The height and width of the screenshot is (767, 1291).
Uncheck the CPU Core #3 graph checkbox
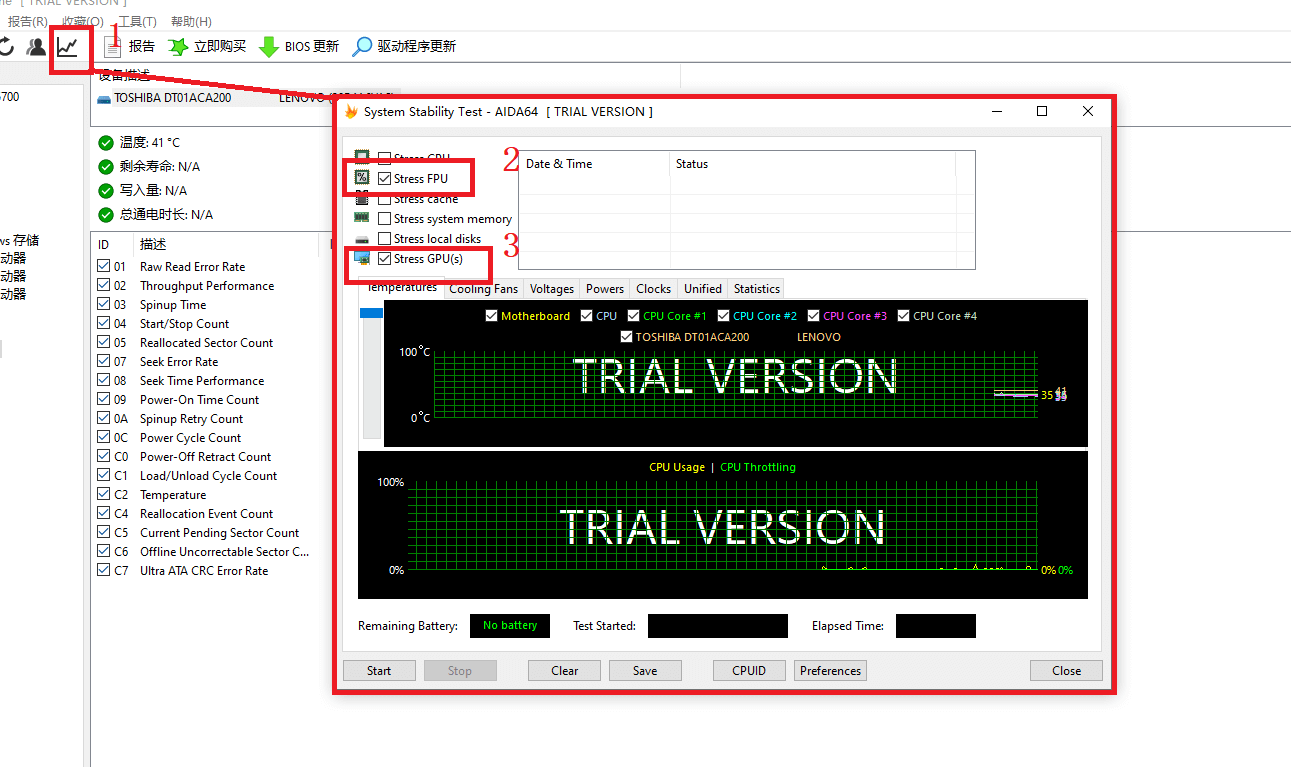click(x=814, y=316)
